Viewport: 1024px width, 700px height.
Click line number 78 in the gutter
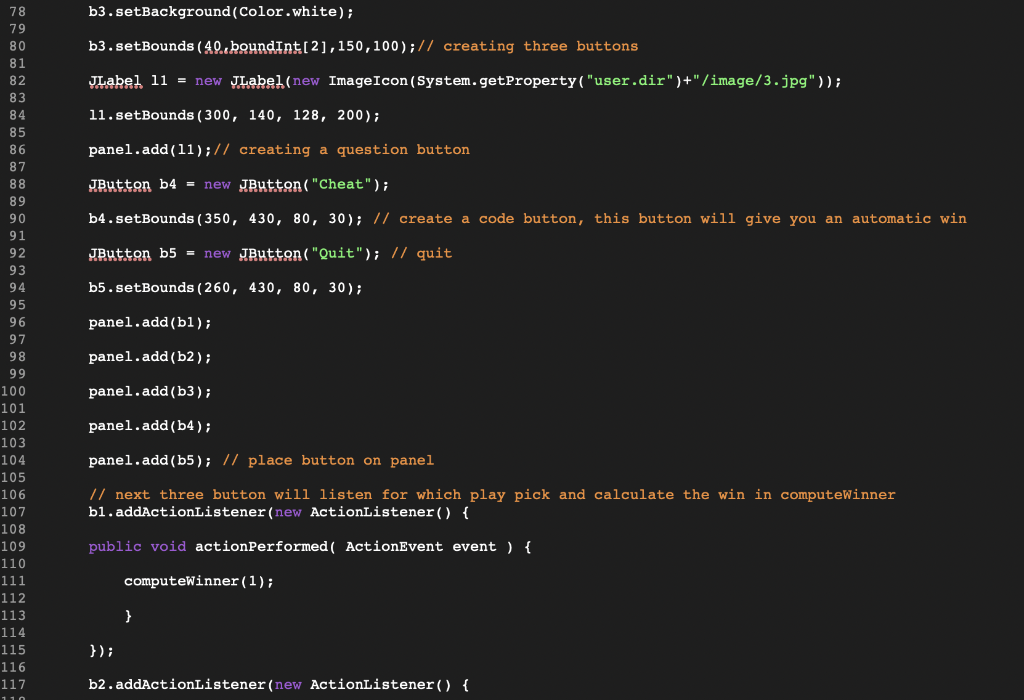click(18, 11)
